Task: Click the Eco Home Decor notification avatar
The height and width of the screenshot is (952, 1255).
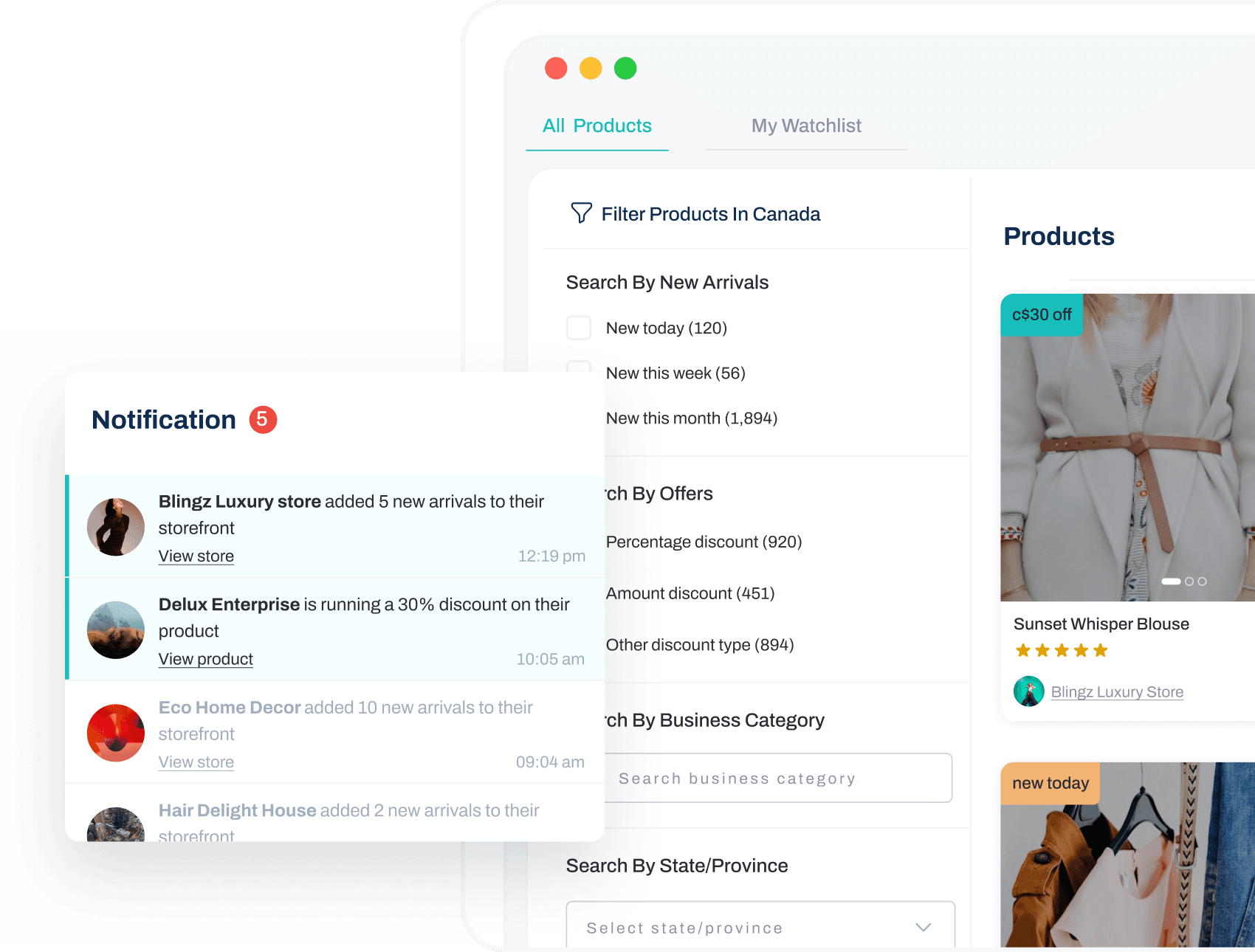Action: click(x=116, y=733)
